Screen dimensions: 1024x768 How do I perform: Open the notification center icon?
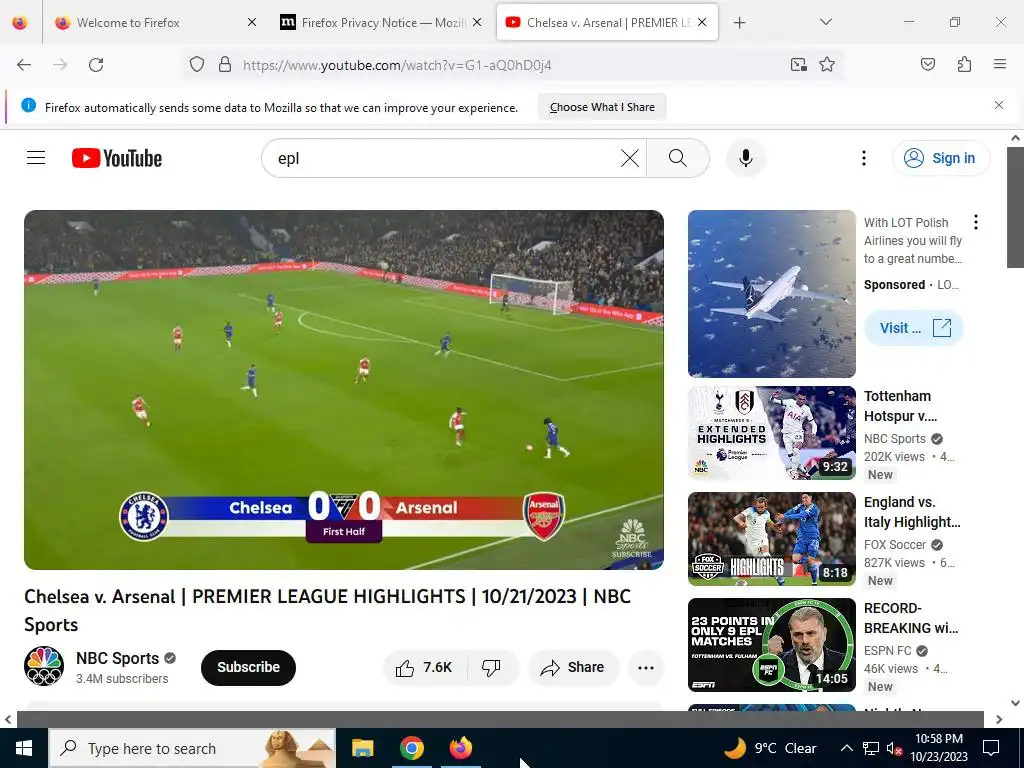(x=991, y=748)
